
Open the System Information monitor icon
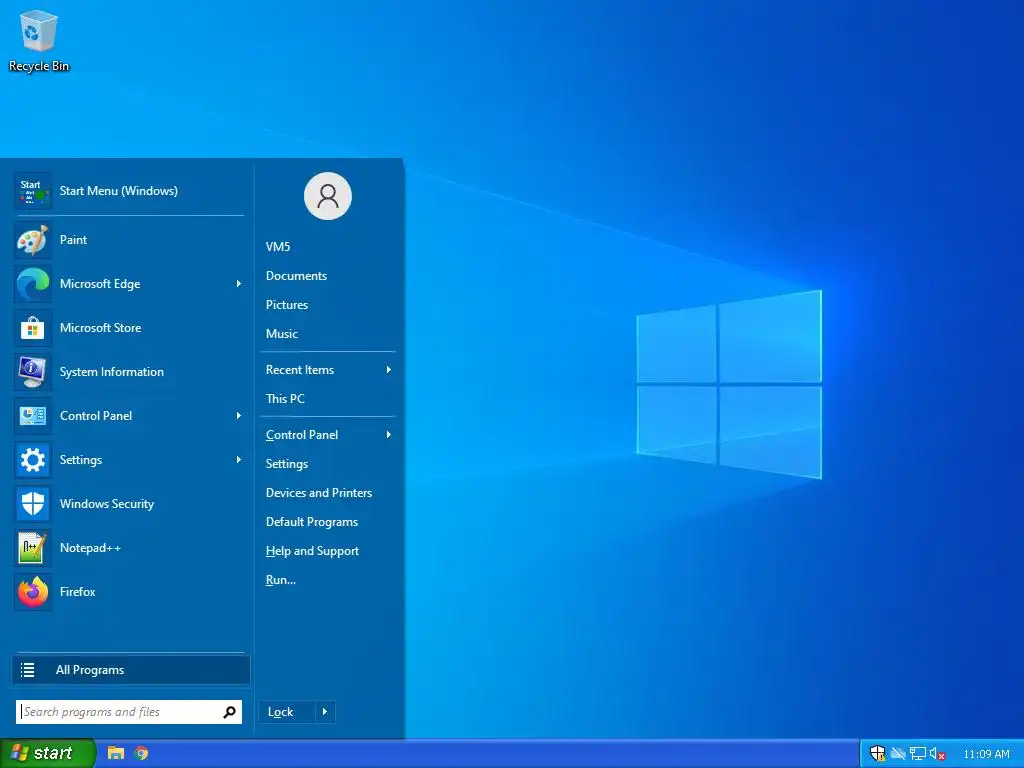[x=33, y=372]
